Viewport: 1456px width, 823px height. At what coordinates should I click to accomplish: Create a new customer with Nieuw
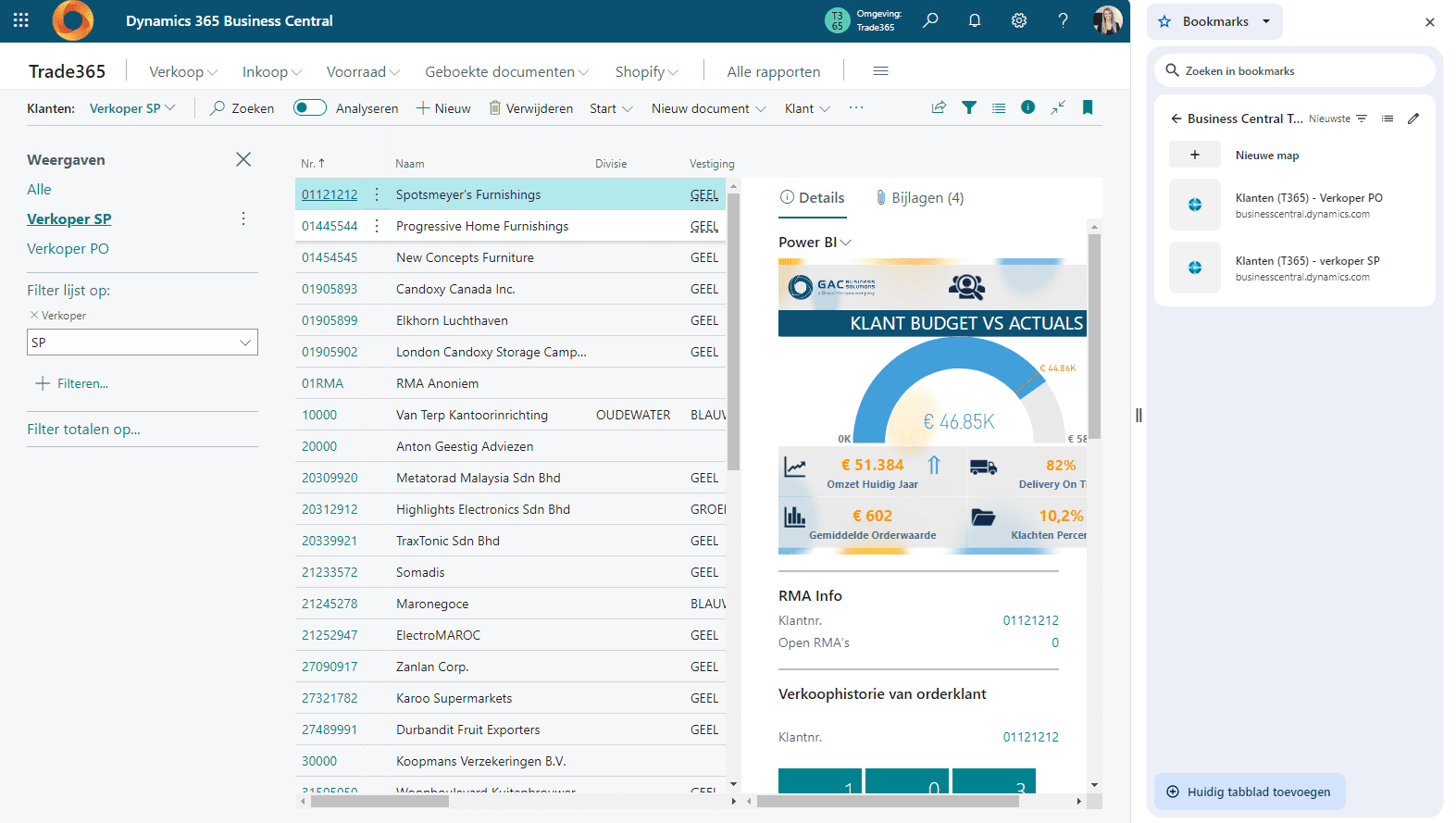[443, 108]
